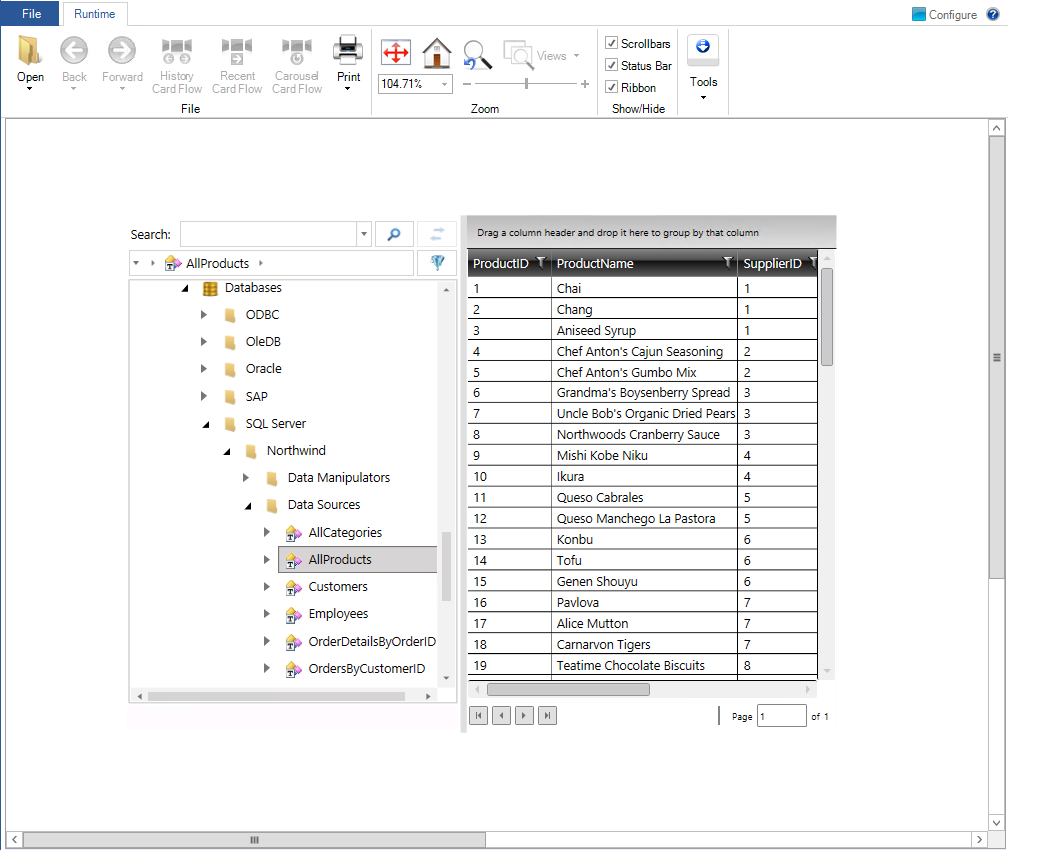1039x850 pixels.
Task: Uncheck the Scrollbars checkbox
Action: 612,43
